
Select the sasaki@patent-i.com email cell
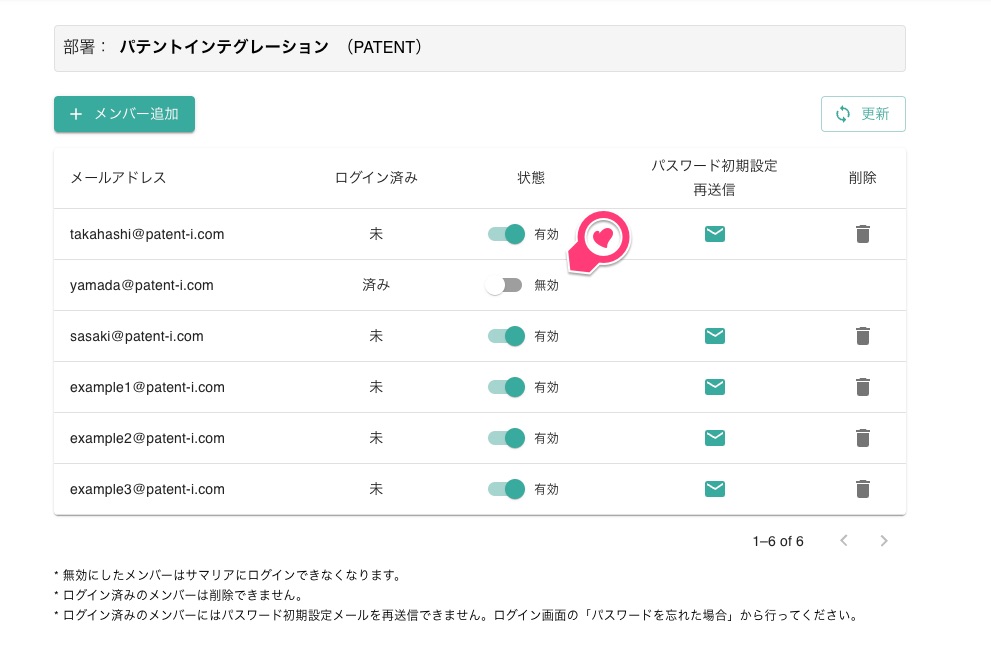[x=137, y=335]
